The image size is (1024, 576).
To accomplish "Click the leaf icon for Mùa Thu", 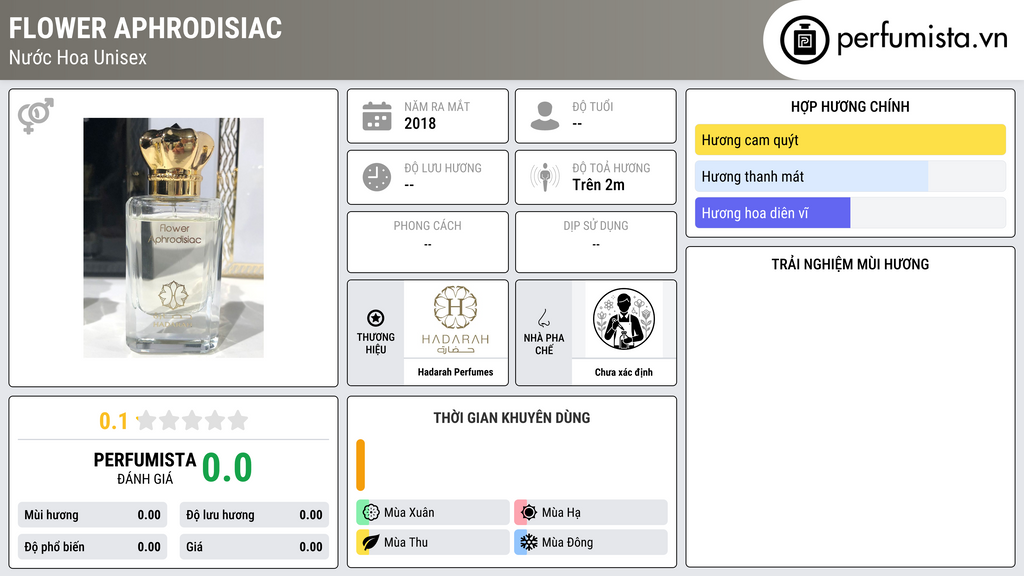I will click(371, 542).
